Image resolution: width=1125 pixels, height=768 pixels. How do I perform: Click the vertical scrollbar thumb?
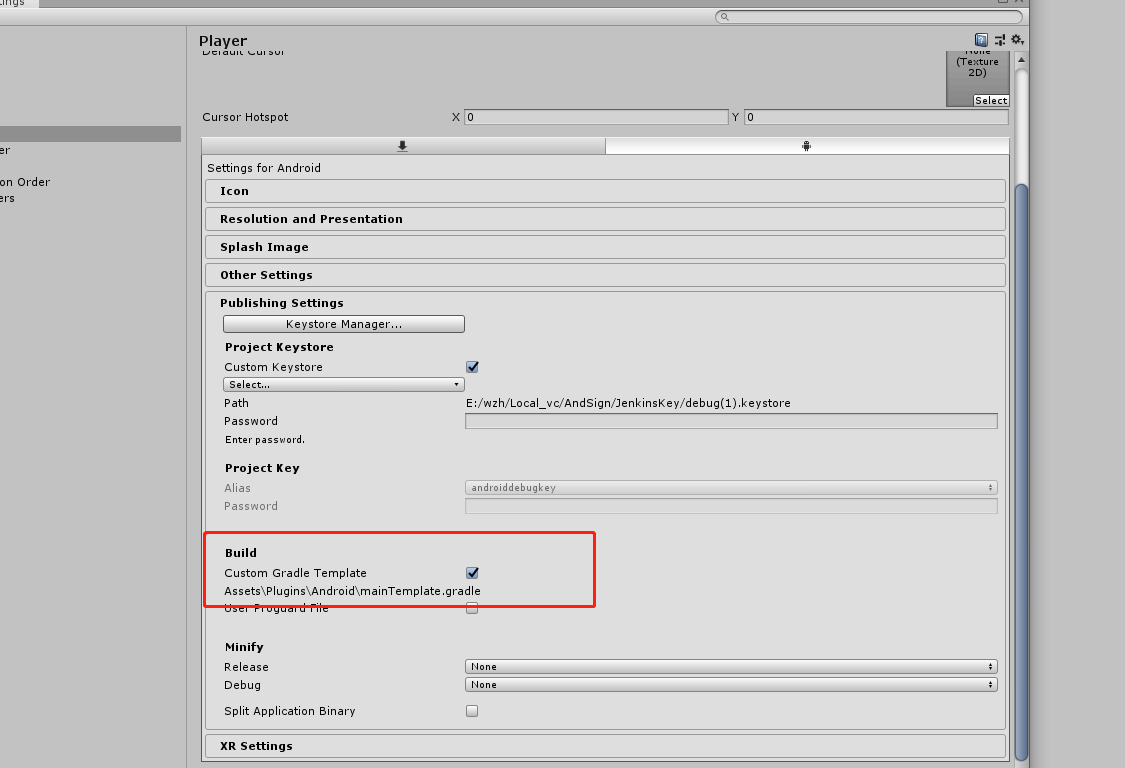coord(1021,472)
